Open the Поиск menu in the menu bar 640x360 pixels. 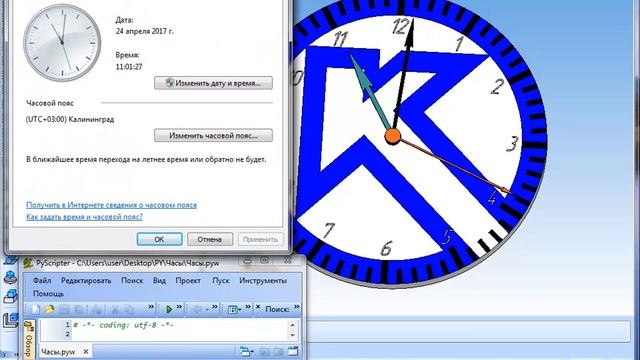point(132,280)
